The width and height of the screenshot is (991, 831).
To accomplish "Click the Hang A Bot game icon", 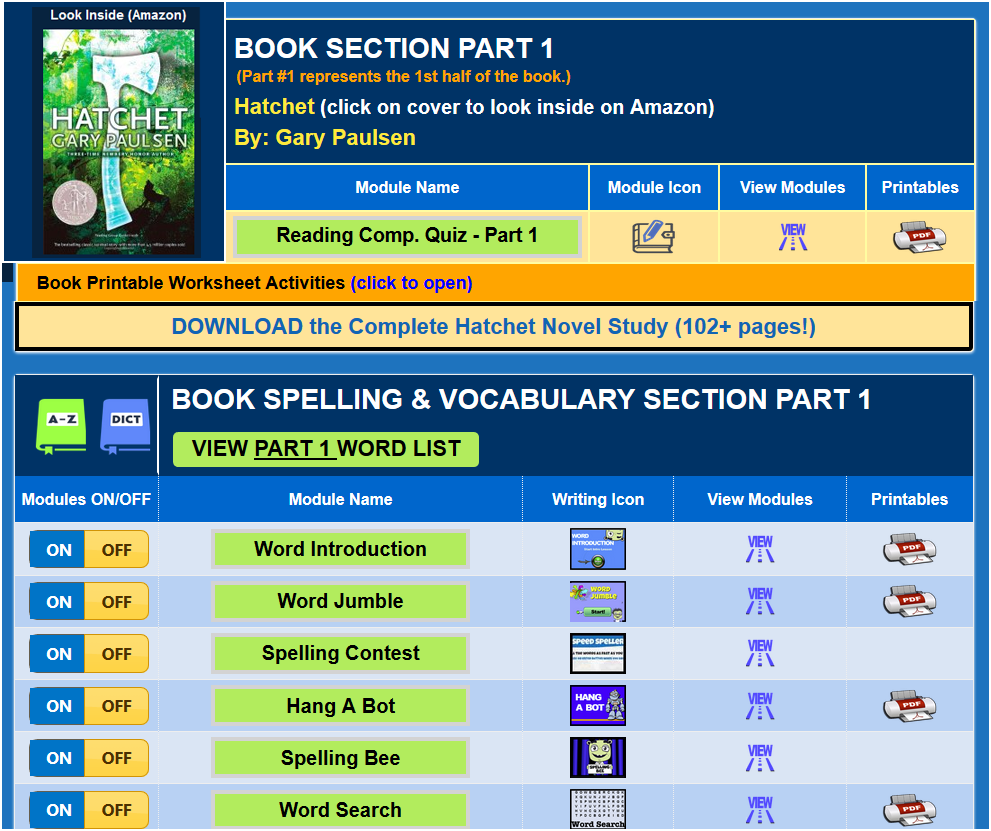I will pos(598,705).
